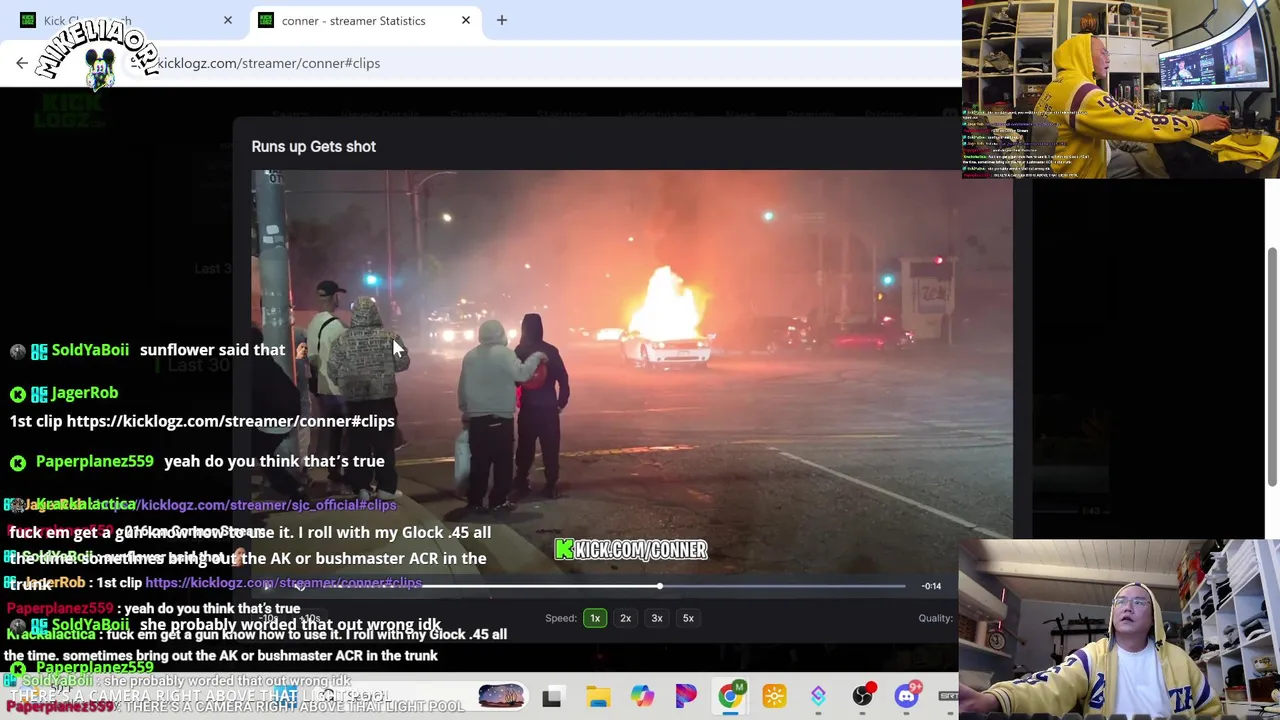Screen dimensions: 1280x720
Task: Click the Runs up Gets shot clip video
Action: coord(631,370)
